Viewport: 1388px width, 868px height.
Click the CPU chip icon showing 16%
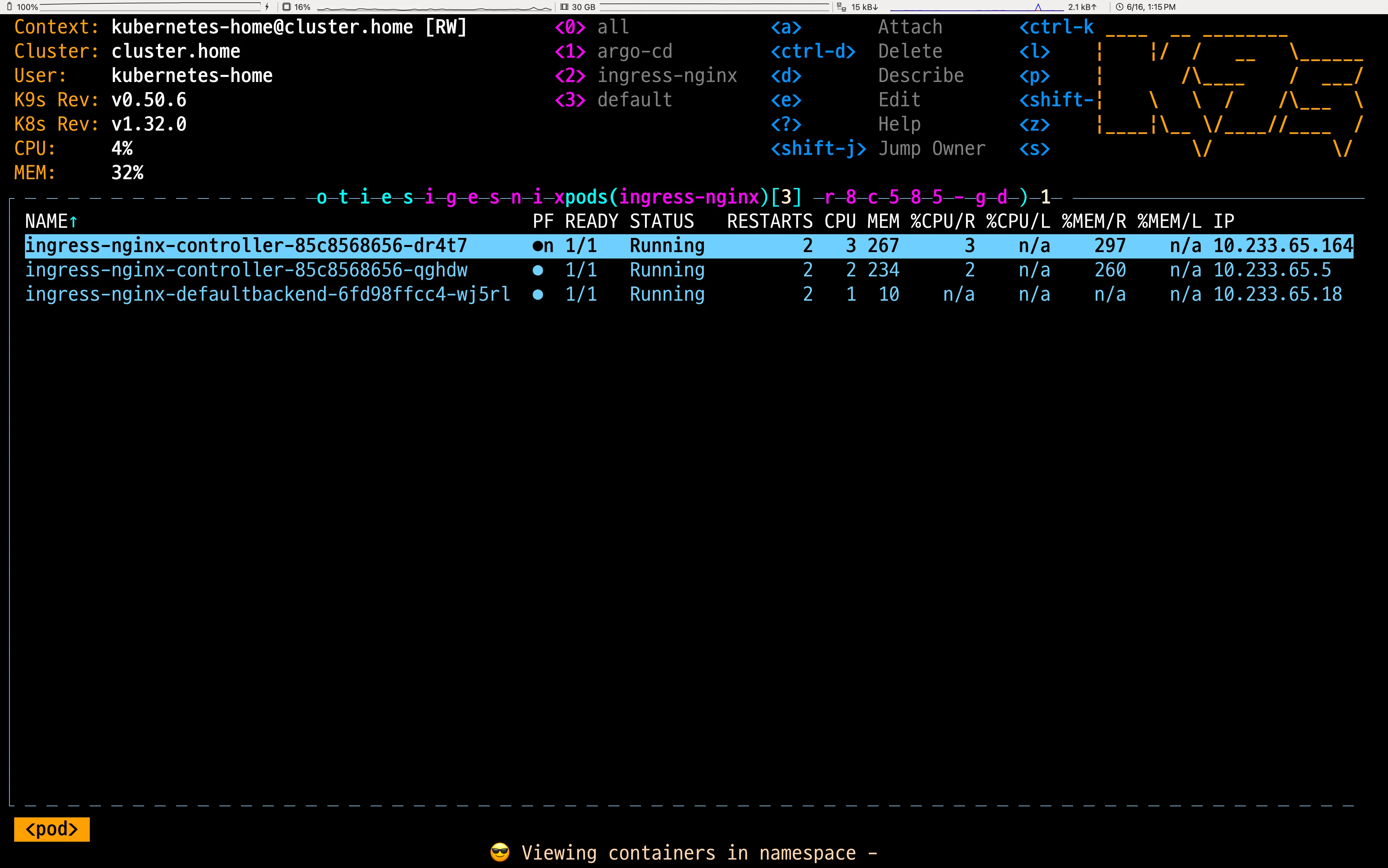coord(287,7)
